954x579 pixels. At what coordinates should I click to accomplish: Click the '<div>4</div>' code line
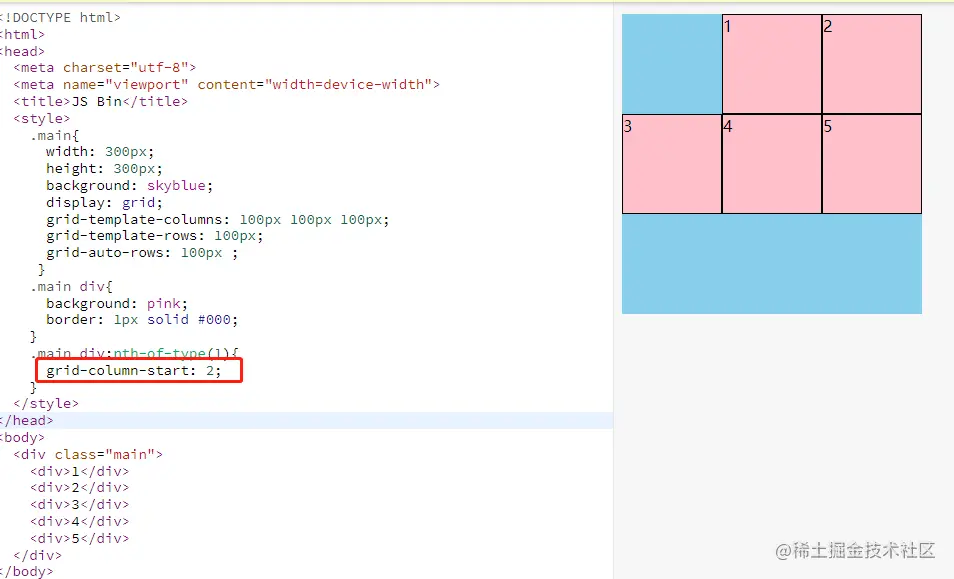79,522
